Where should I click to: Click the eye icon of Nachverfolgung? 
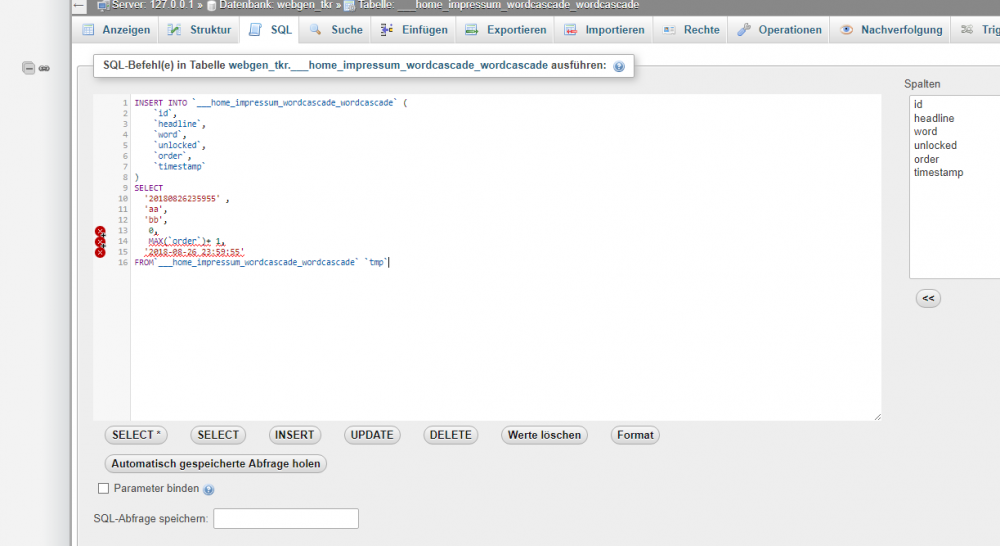(x=846, y=30)
